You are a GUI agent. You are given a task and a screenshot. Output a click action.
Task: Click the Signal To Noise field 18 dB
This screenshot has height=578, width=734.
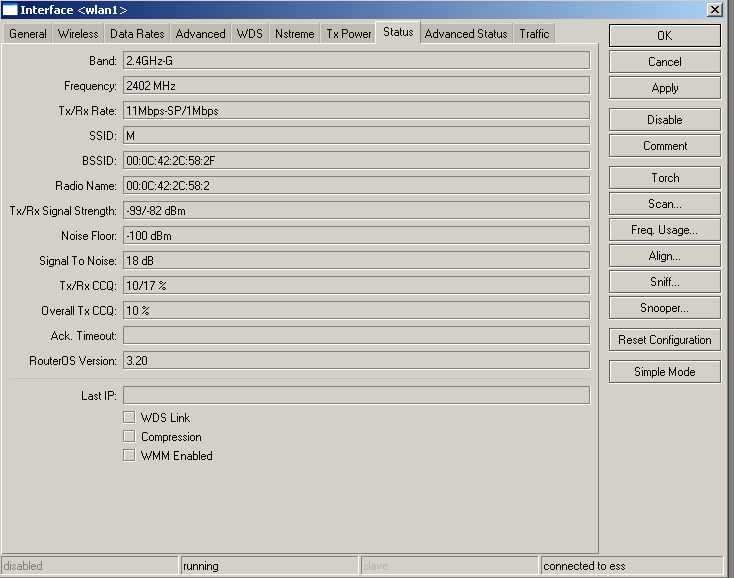(x=356, y=261)
